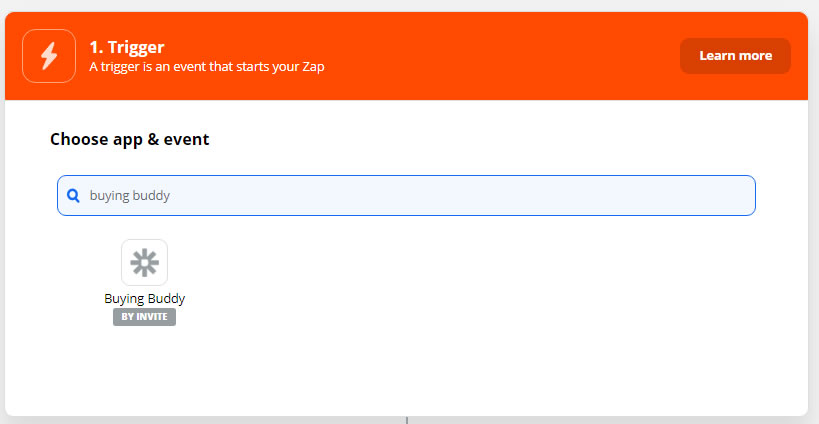The height and width of the screenshot is (424, 819).
Task: Click the Buying Buddy app name label
Action: click(145, 298)
